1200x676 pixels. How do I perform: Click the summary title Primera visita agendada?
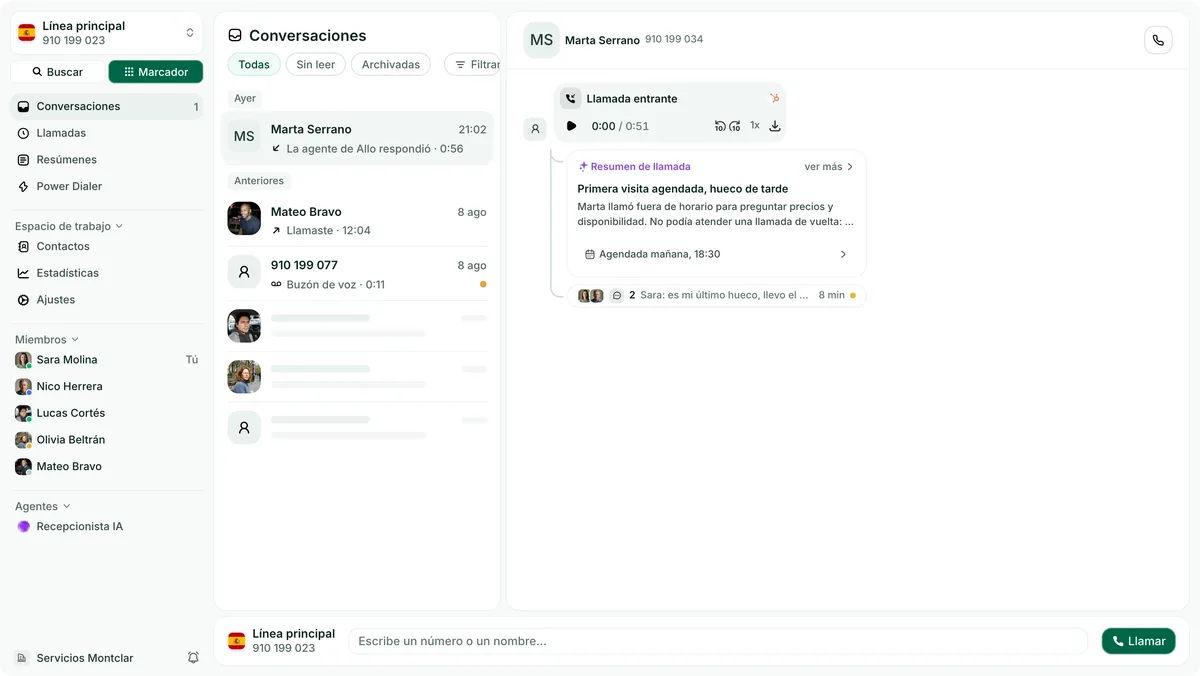(683, 189)
